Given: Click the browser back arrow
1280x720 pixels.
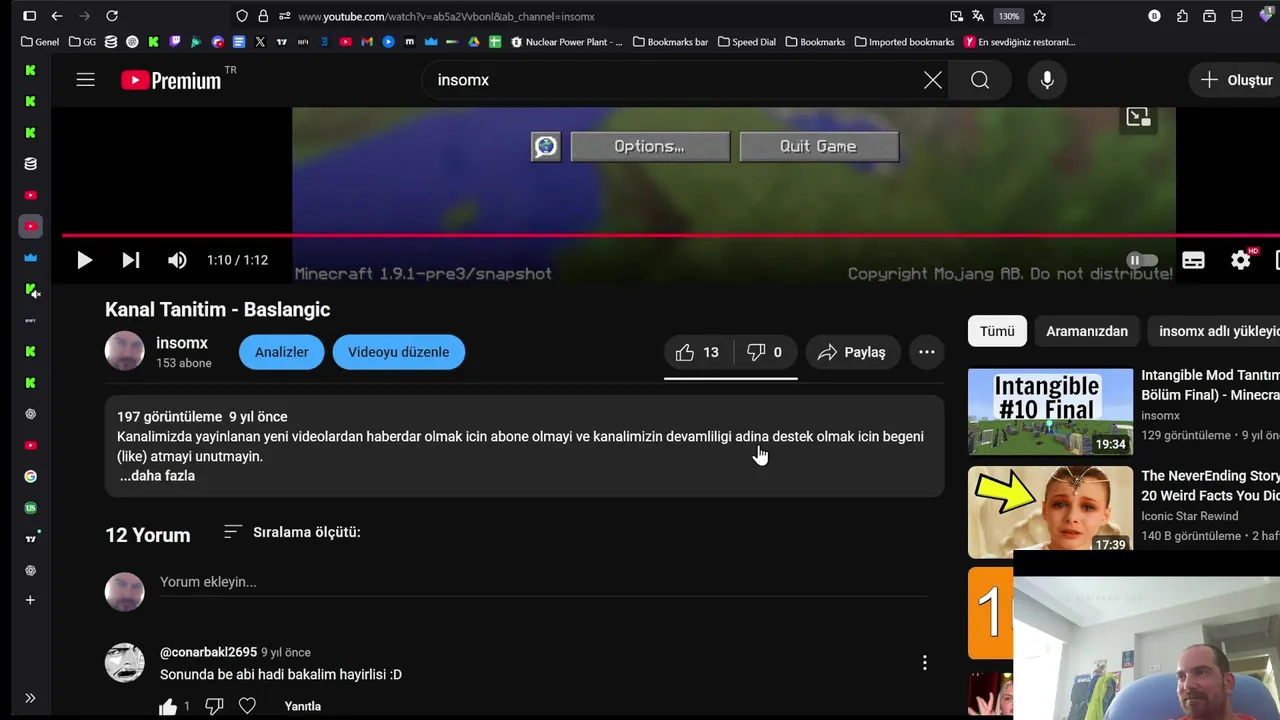Looking at the screenshot, I should pos(57,16).
